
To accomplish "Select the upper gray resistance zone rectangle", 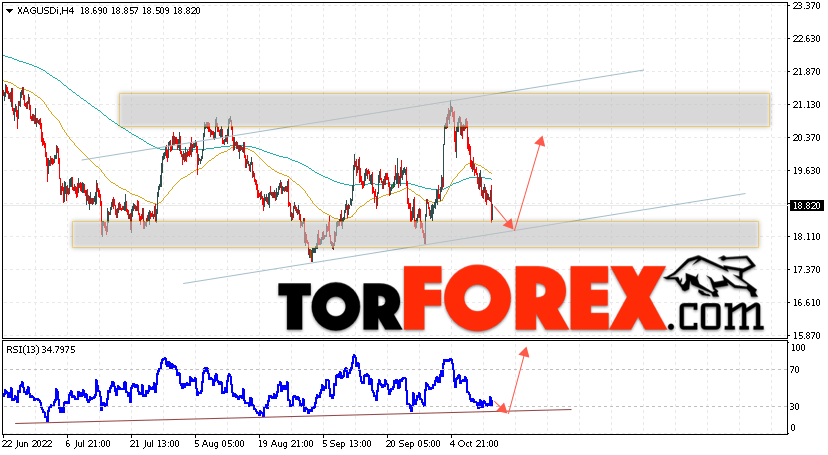I will pyautogui.click(x=444, y=110).
